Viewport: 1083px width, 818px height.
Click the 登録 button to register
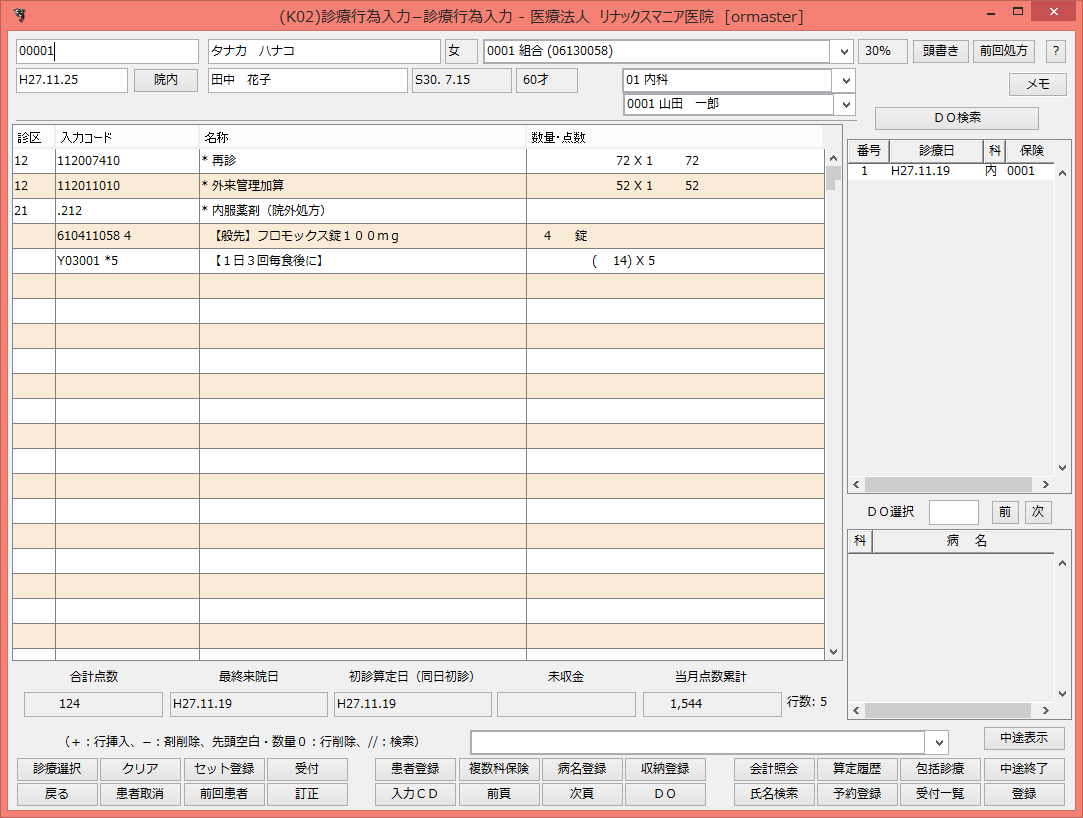point(1023,794)
